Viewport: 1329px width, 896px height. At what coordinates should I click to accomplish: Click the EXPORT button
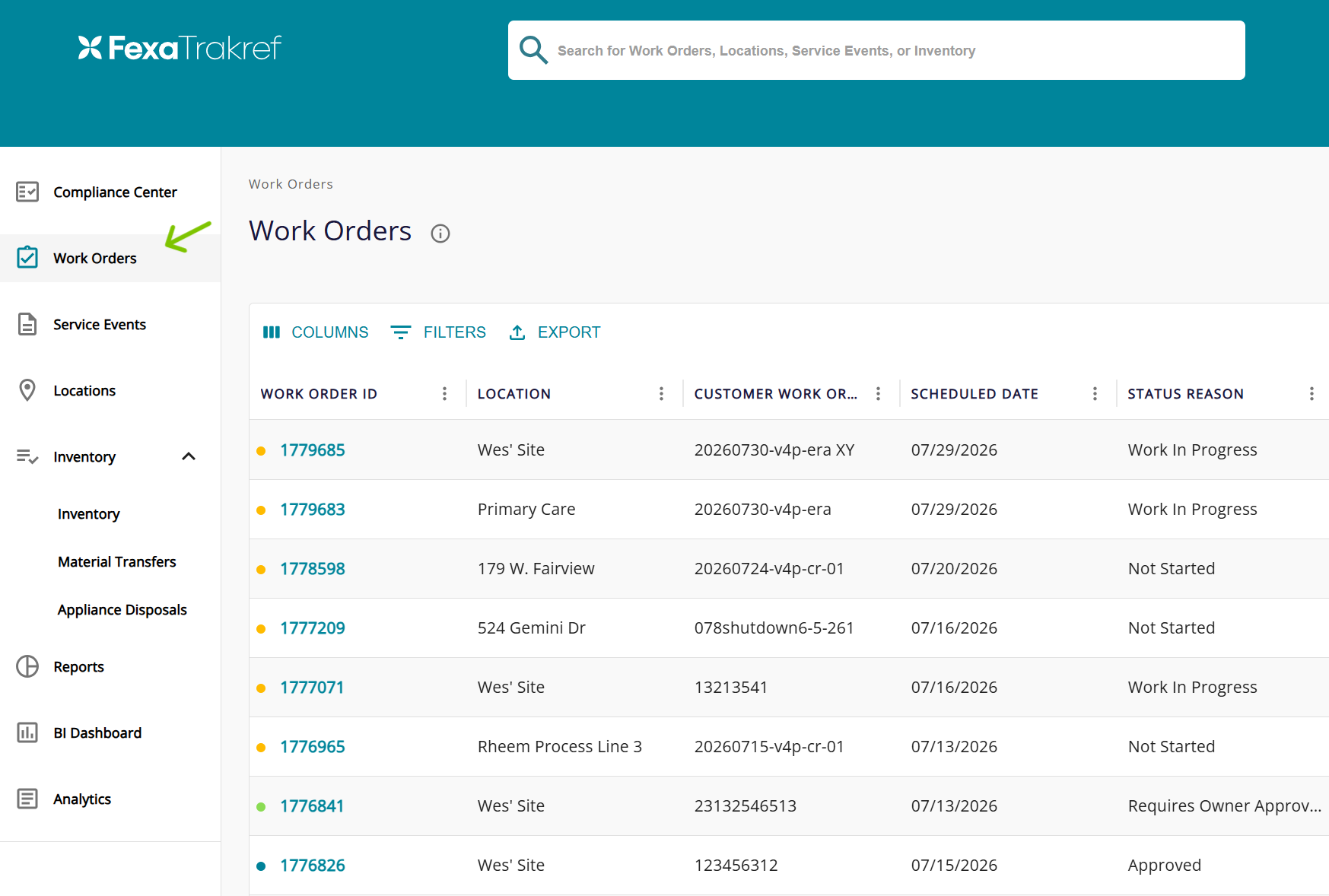tap(555, 332)
